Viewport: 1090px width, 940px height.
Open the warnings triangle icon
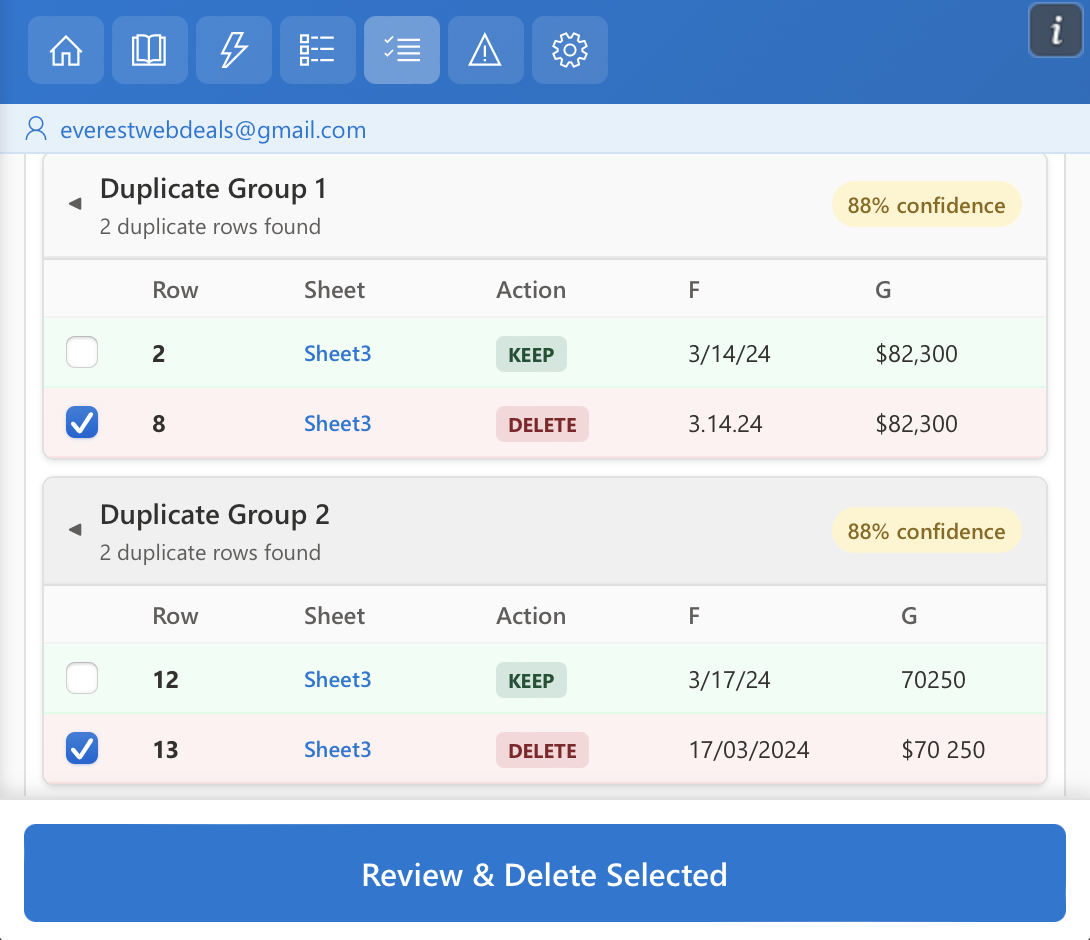coord(485,50)
